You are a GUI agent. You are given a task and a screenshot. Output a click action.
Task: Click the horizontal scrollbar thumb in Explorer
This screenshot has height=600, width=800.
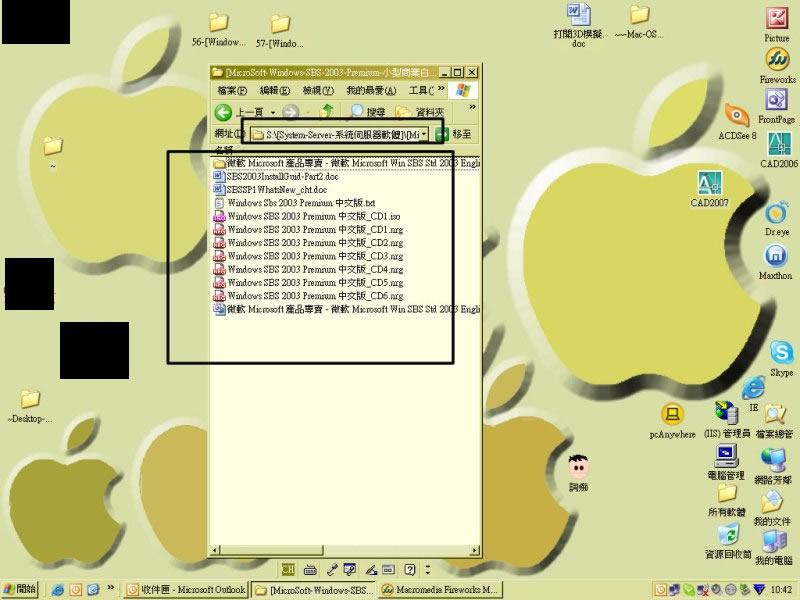click(x=271, y=551)
